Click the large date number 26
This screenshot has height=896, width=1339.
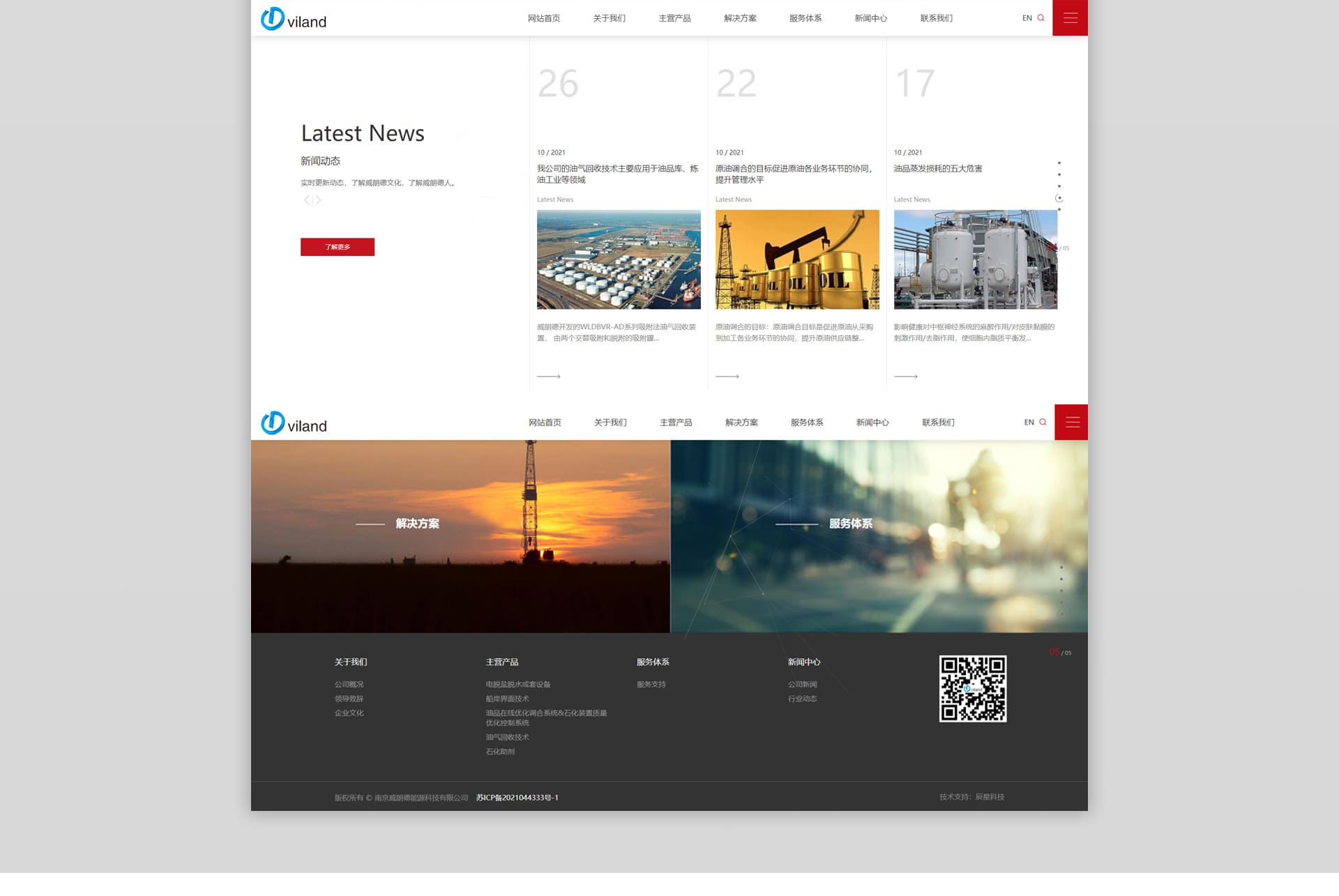558,84
